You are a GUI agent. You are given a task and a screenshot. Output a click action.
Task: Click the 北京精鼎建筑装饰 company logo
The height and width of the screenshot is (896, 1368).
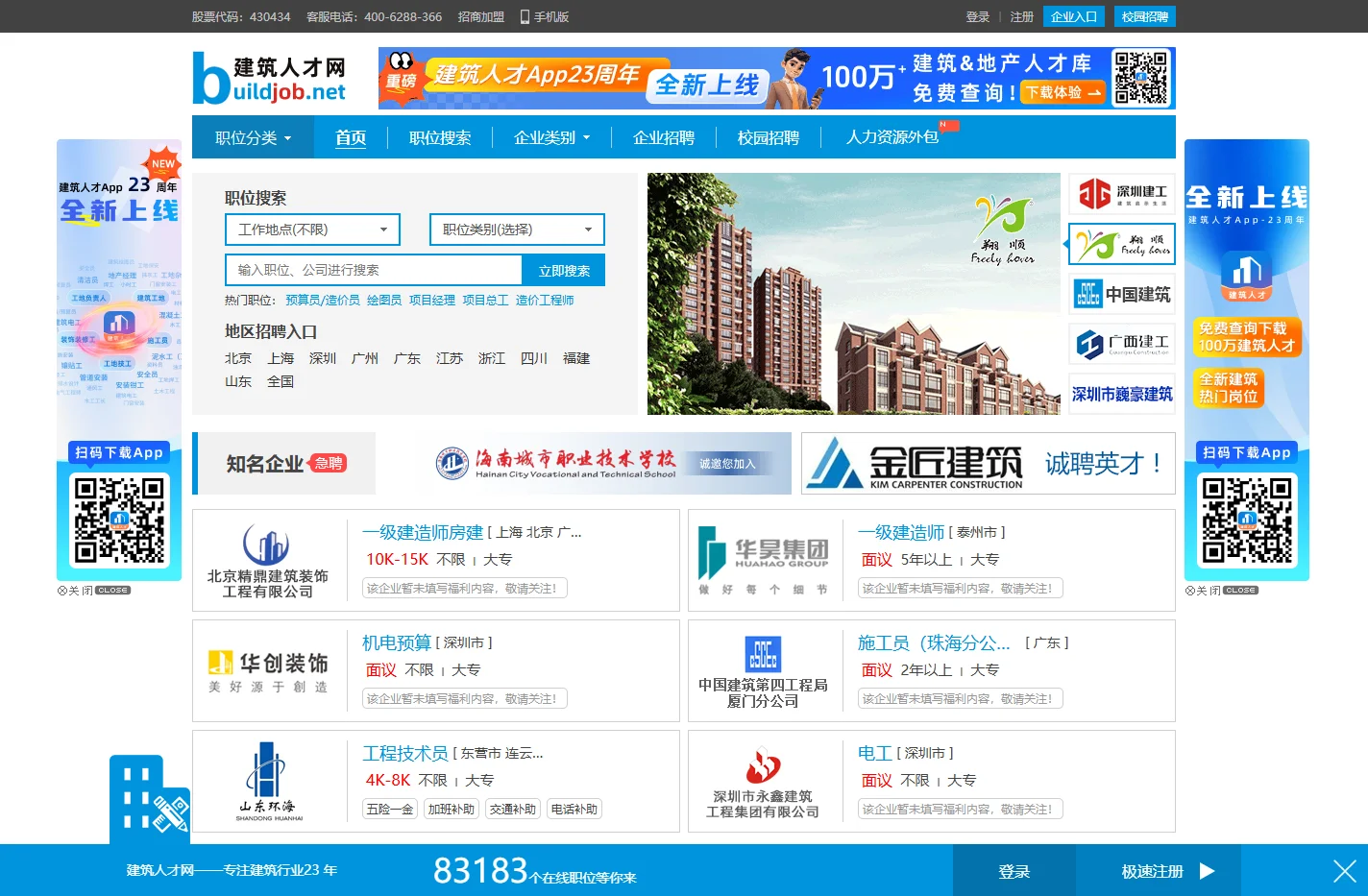coord(267,561)
